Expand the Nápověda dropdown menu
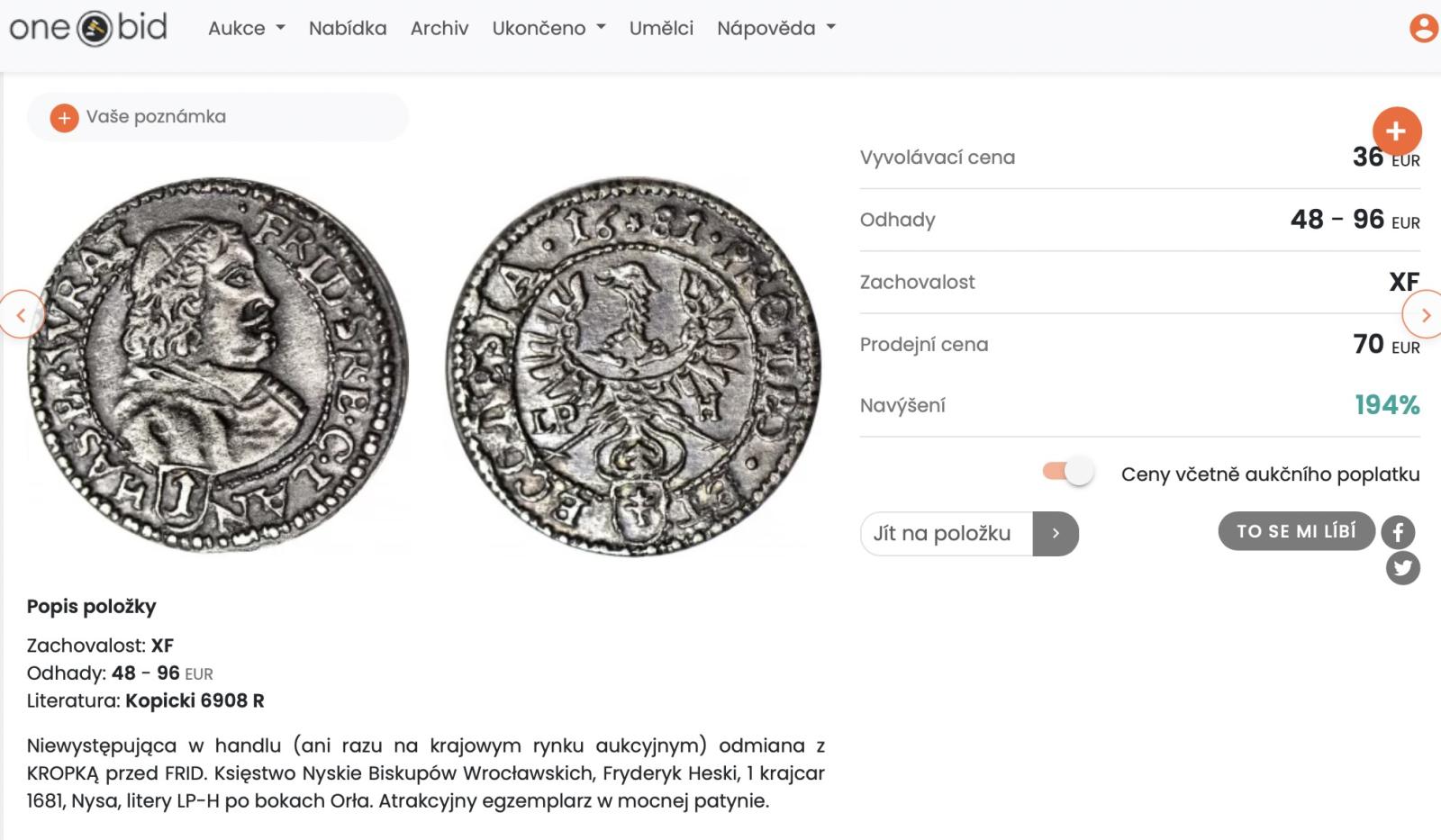This screenshot has height=840, width=1441. coord(776,28)
